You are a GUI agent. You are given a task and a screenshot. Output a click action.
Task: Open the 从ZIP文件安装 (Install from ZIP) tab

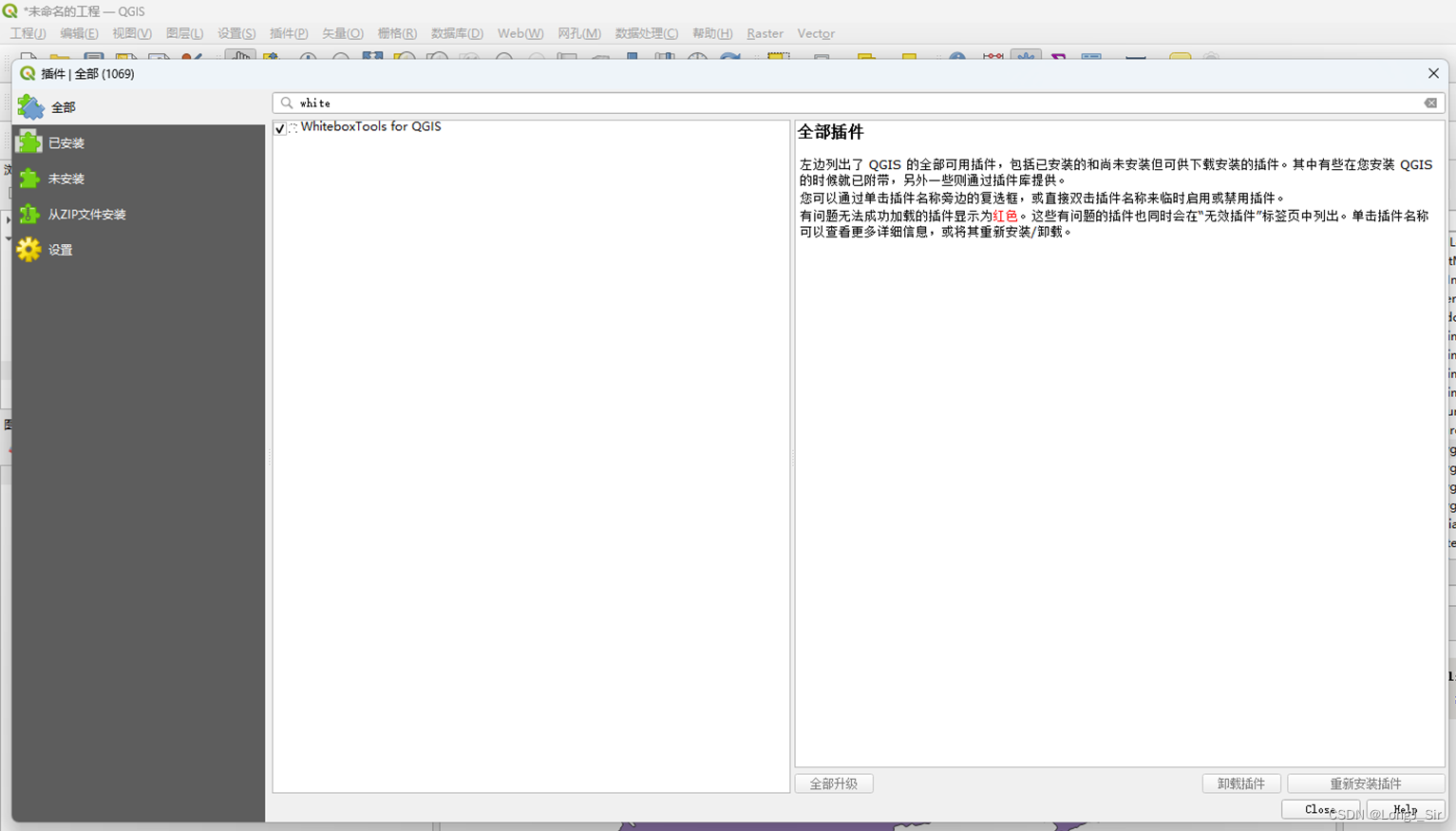(x=139, y=215)
